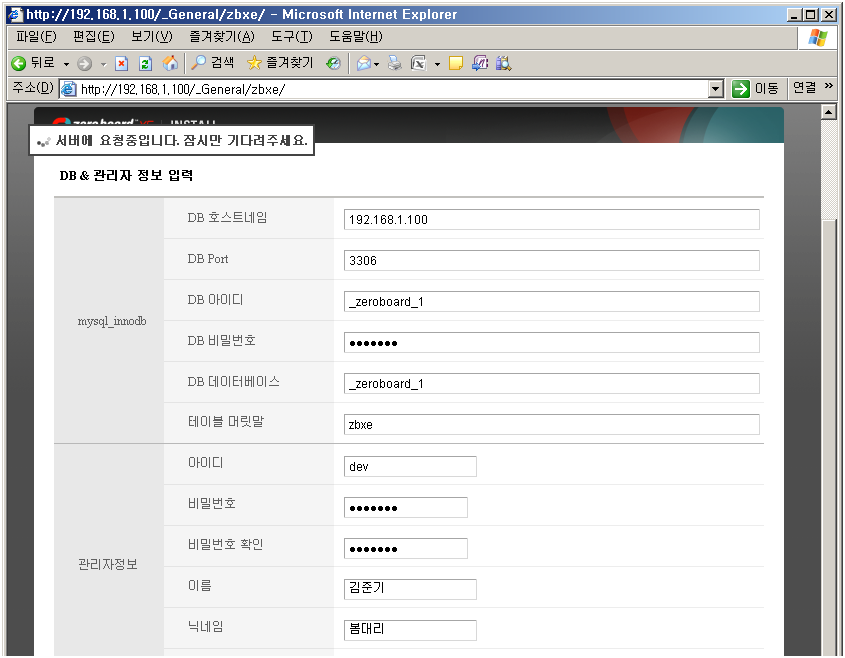Click the 테이블 머릿말 input field
Screen dimensions: 845x658
551,424
